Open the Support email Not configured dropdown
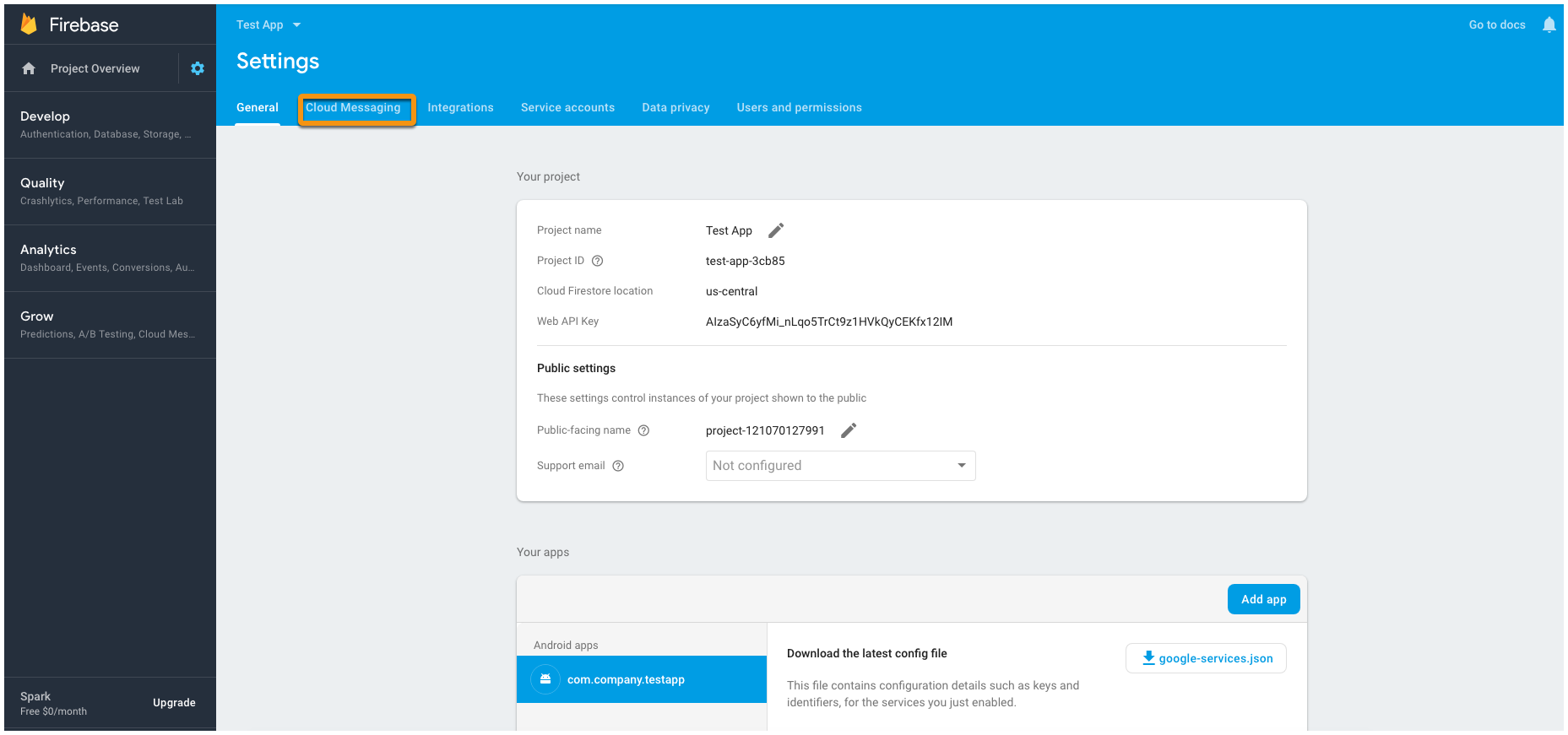 [840, 466]
